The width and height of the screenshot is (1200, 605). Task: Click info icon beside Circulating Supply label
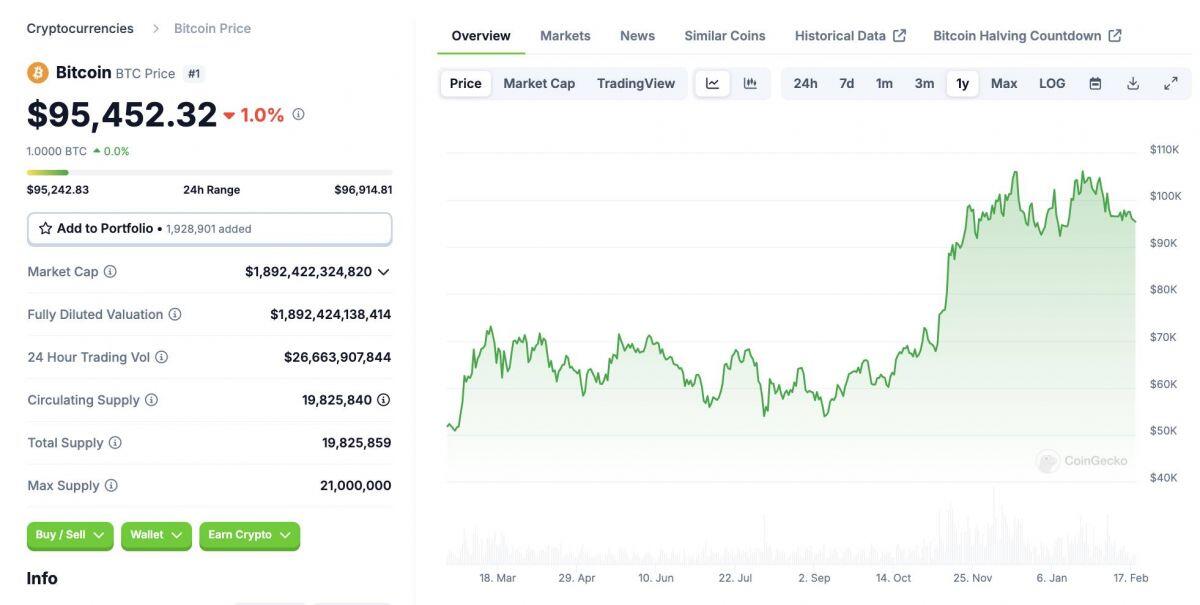[x=151, y=400]
